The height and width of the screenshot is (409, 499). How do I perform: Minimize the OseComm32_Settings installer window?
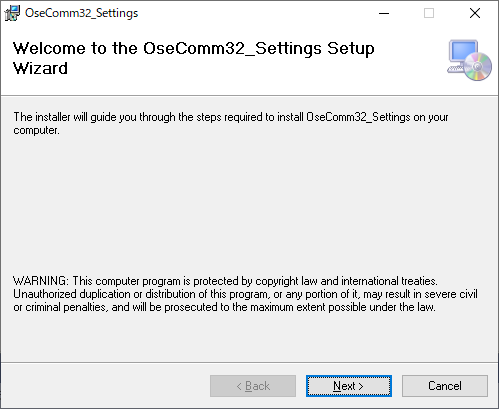(384, 13)
